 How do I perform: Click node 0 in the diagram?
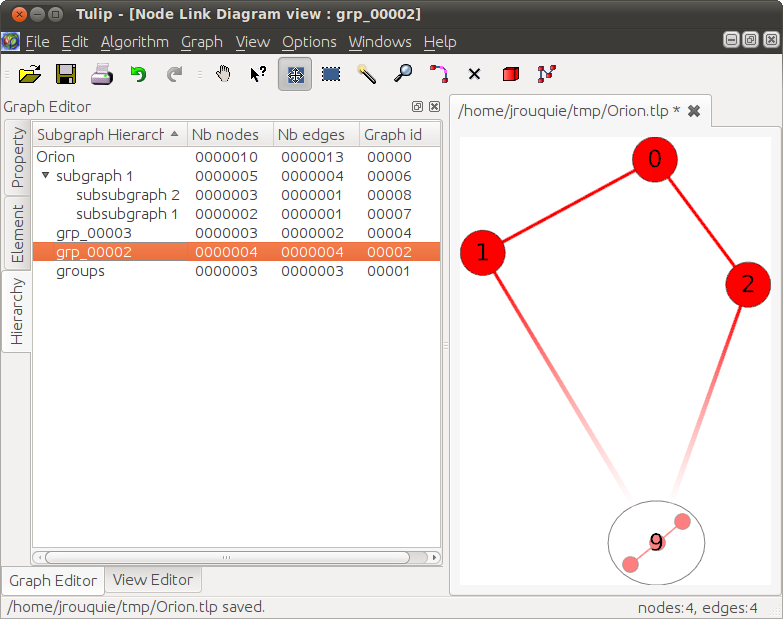(x=655, y=159)
